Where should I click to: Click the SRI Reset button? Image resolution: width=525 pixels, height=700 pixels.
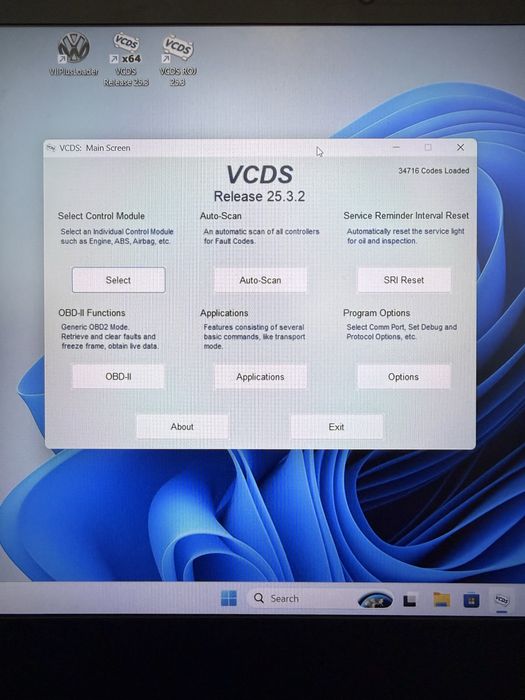404,280
